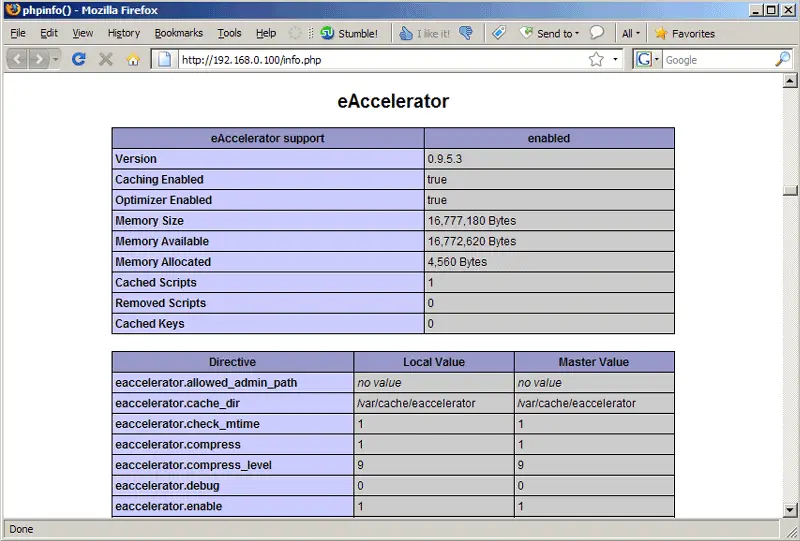This screenshot has width=800, height=541.
Task: Open the Tools menu
Action: click(x=229, y=33)
